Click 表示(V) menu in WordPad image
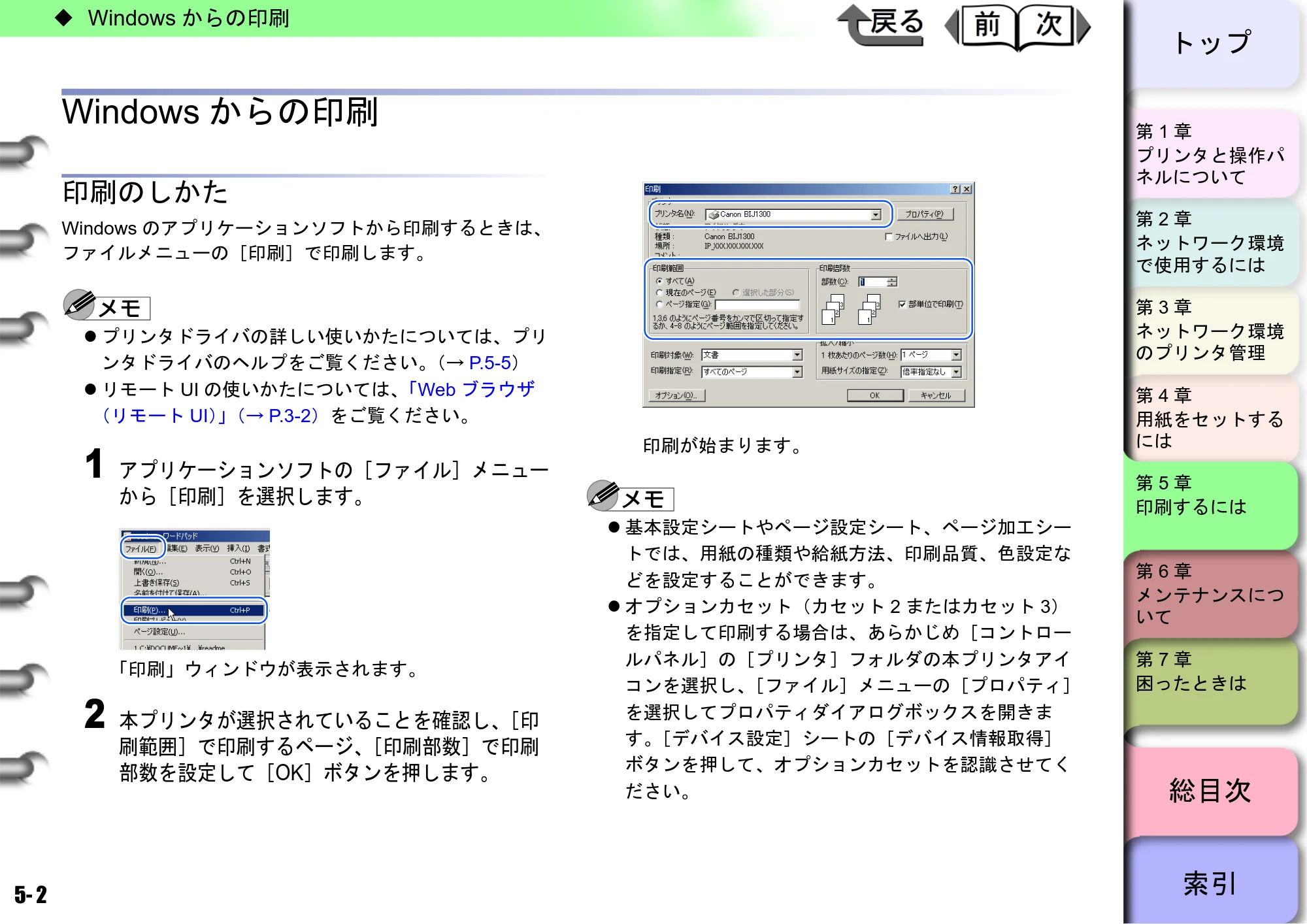Viewport: 1307px width, 924px height. [207, 549]
